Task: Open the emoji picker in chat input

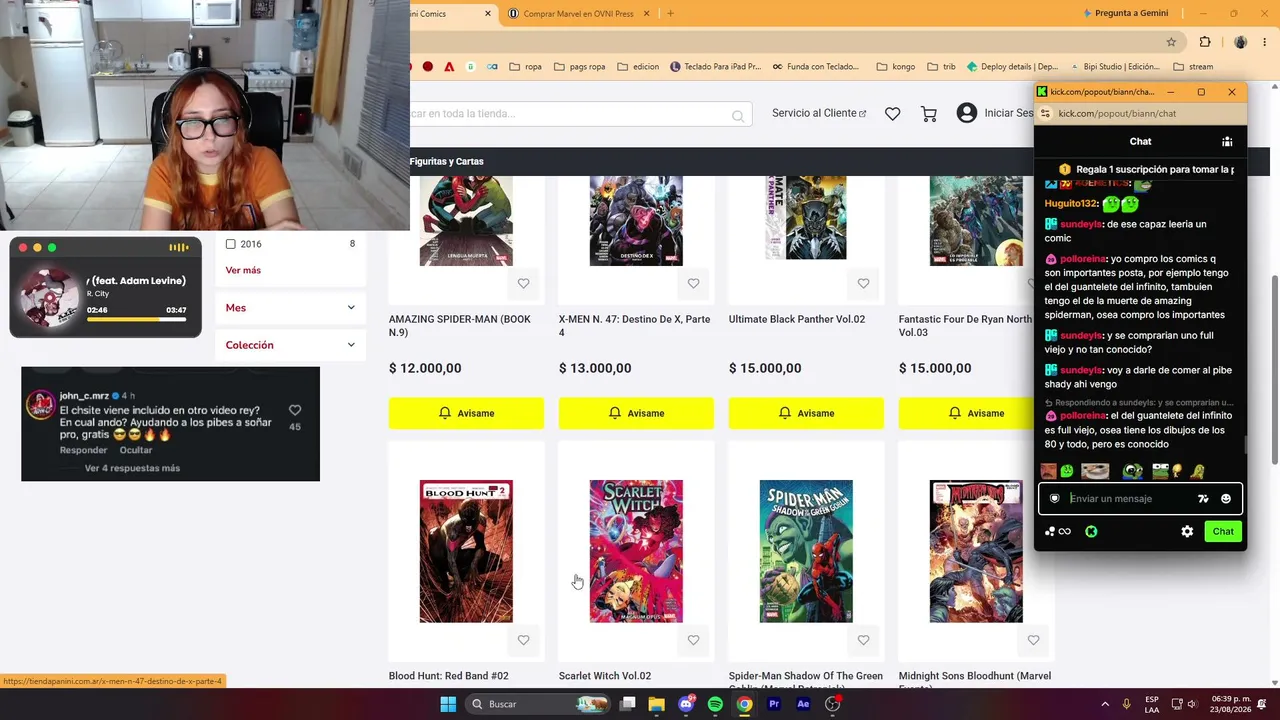Action: [x=1226, y=499]
